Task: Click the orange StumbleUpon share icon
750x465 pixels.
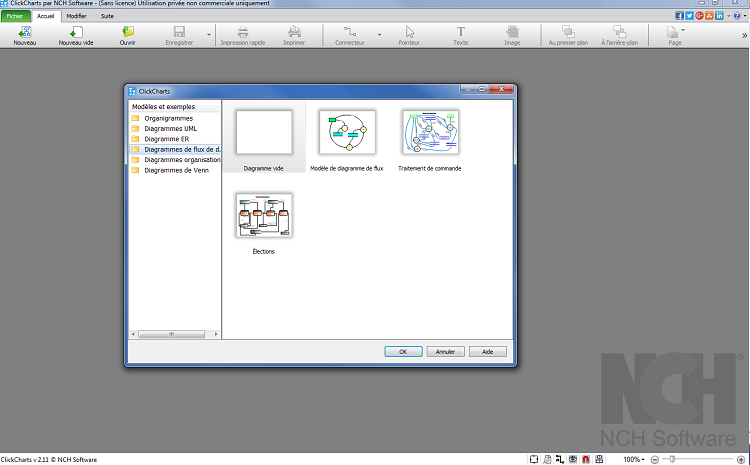Action: point(709,16)
